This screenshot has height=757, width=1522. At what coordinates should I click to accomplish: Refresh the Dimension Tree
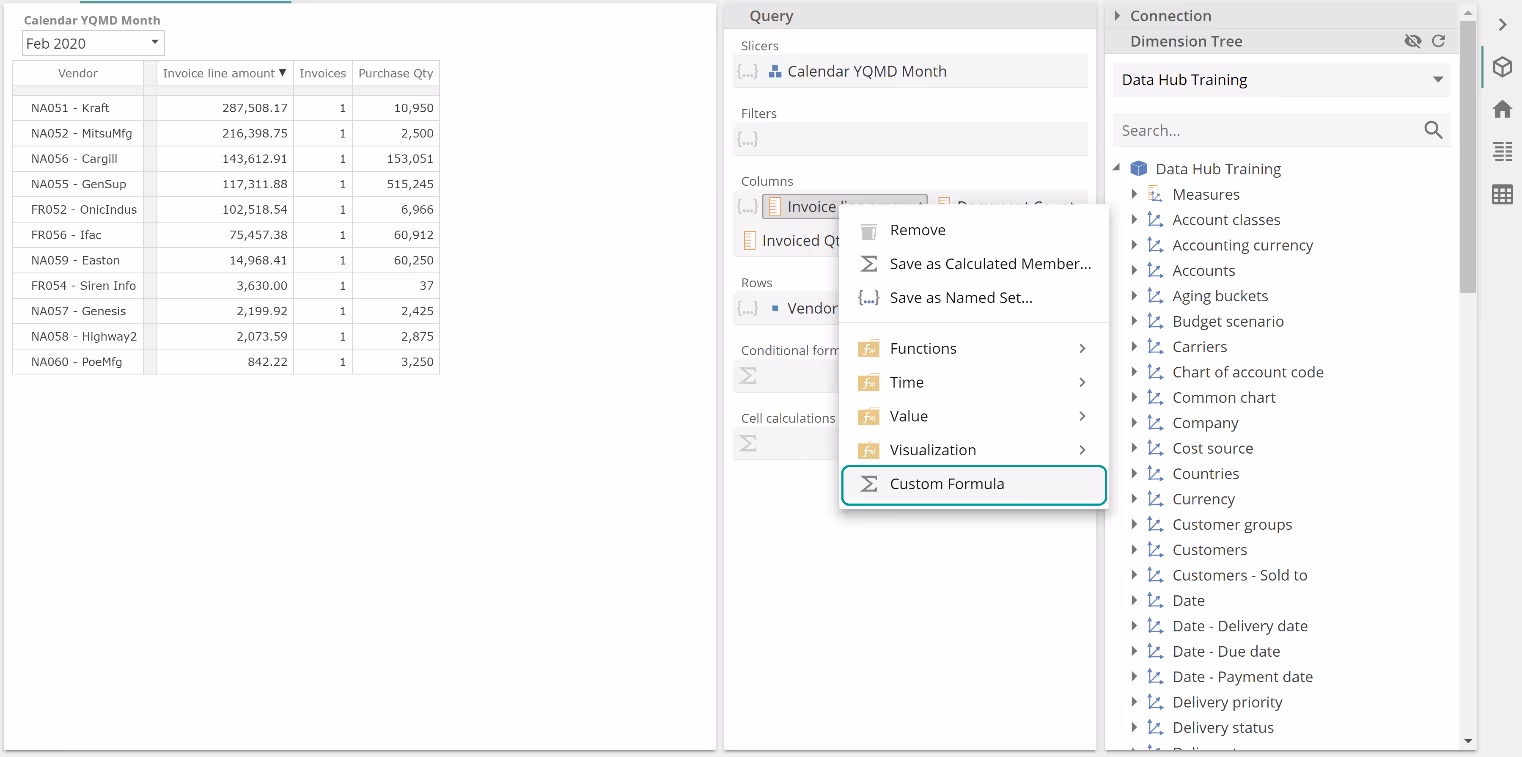pos(1438,41)
